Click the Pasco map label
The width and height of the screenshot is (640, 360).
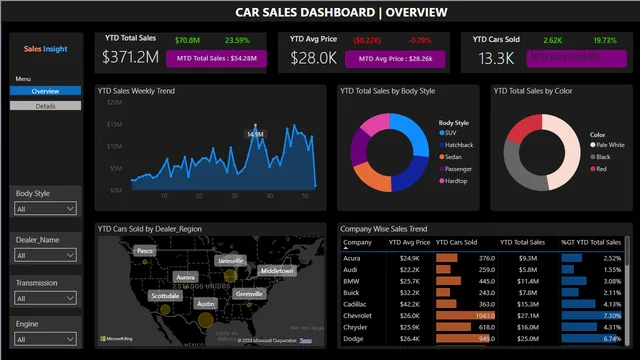144,251
